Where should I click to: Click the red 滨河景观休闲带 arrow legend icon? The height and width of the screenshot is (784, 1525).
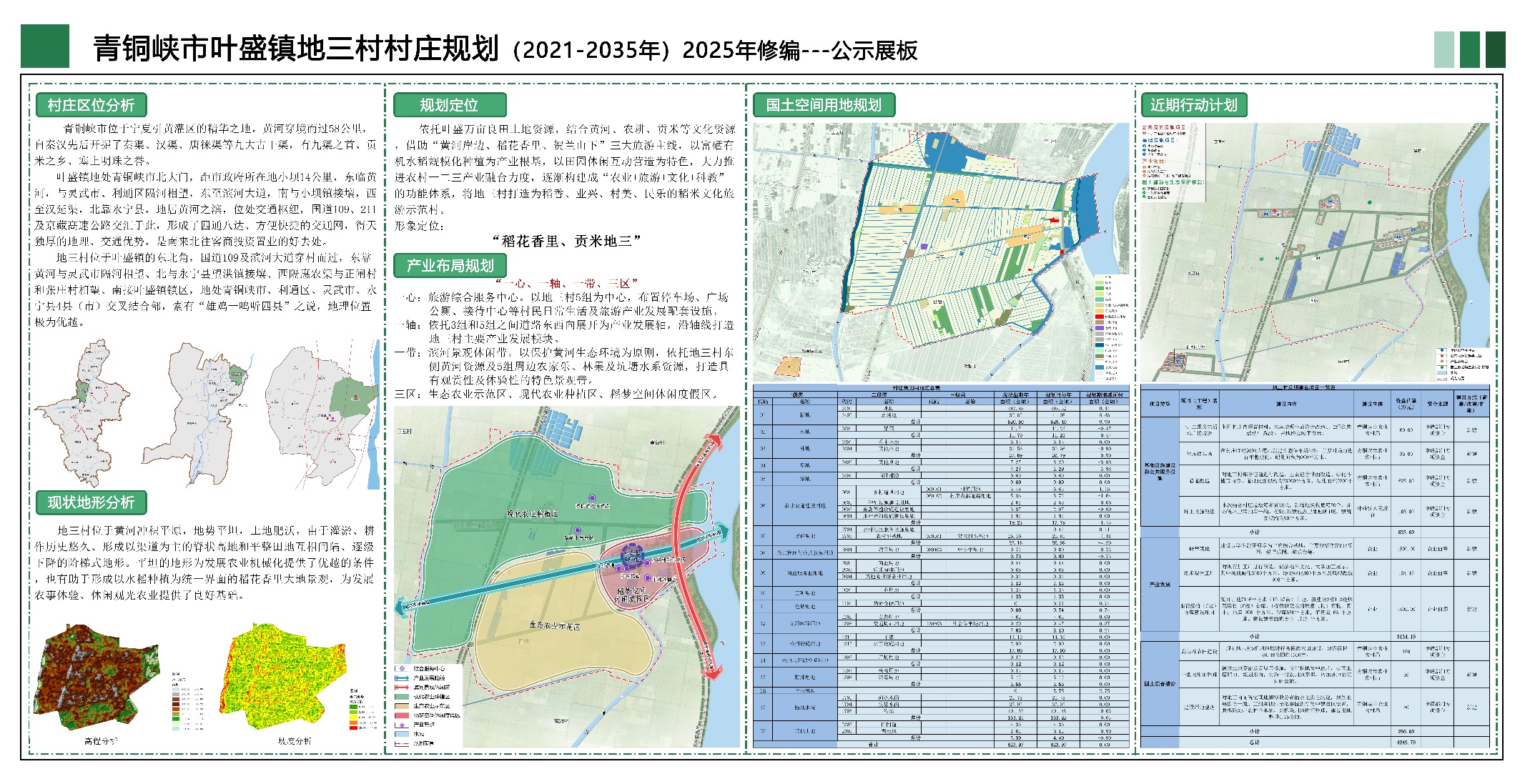402,688
